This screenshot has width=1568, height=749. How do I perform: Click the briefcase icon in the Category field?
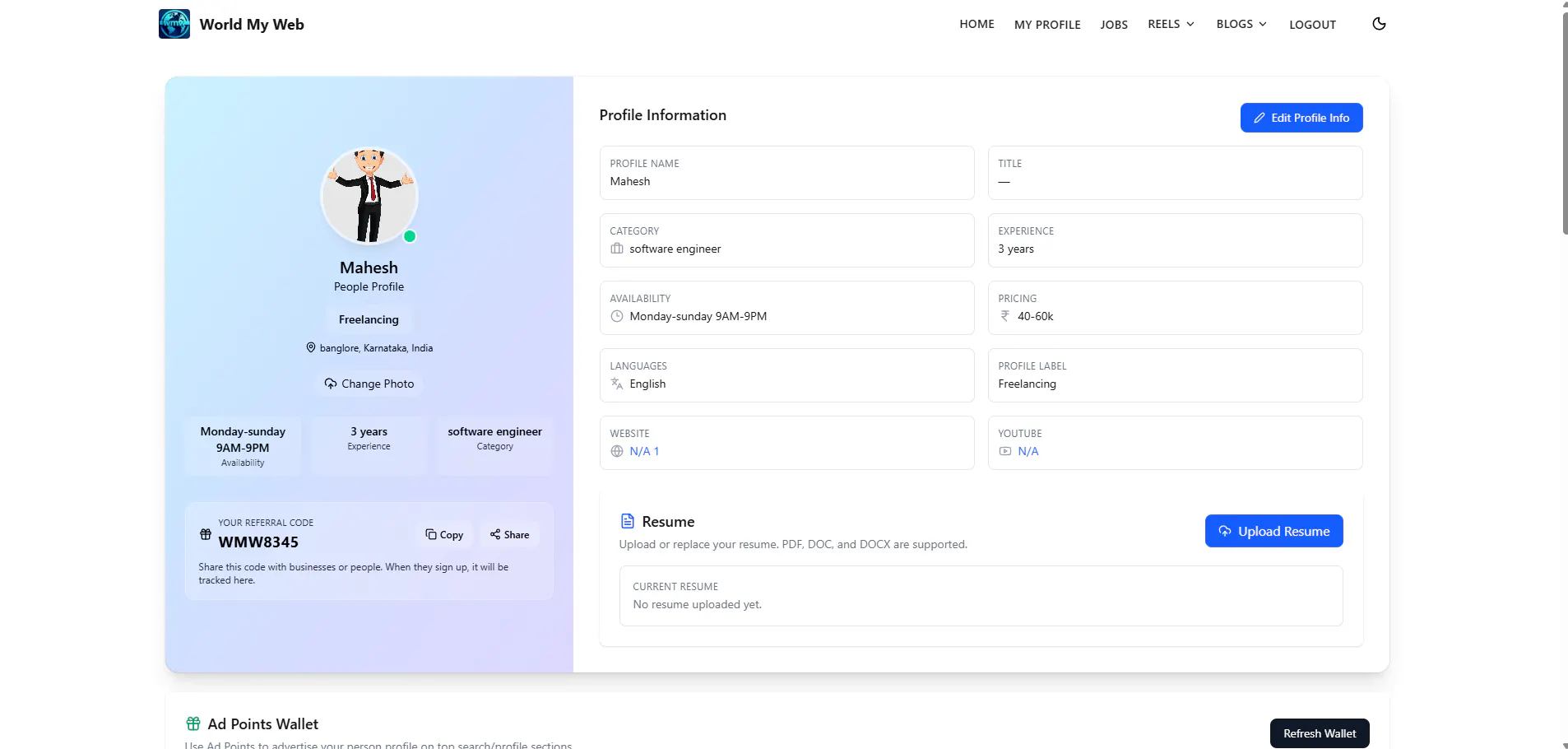pyautogui.click(x=617, y=249)
